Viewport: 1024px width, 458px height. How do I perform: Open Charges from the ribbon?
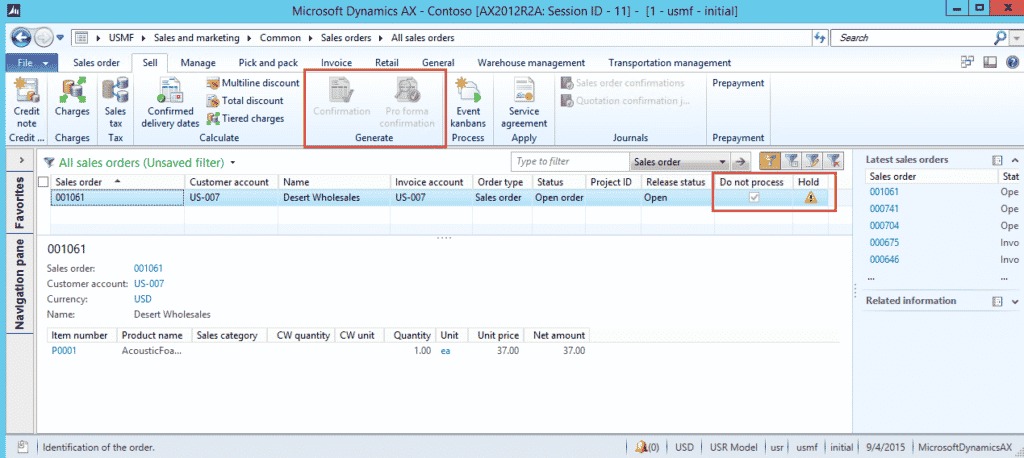click(x=72, y=97)
